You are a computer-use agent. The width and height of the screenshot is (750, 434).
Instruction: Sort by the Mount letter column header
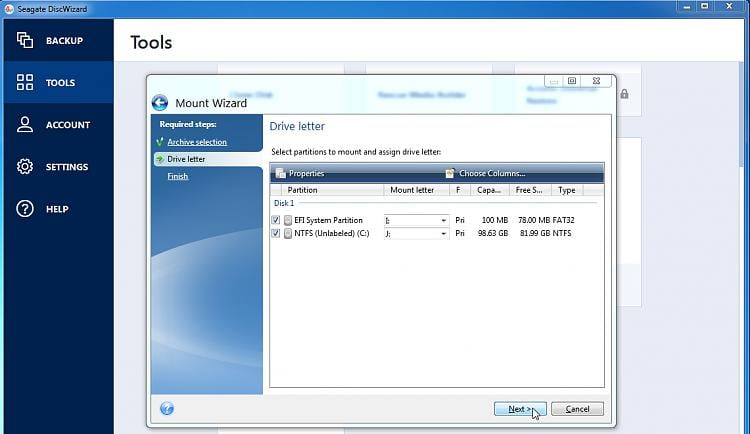[x=416, y=190]
